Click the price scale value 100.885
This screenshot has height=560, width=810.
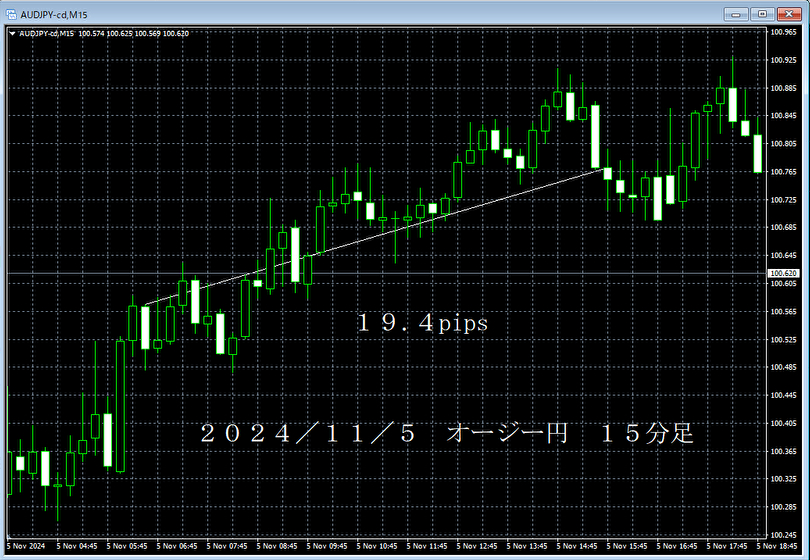coord(783,88)
